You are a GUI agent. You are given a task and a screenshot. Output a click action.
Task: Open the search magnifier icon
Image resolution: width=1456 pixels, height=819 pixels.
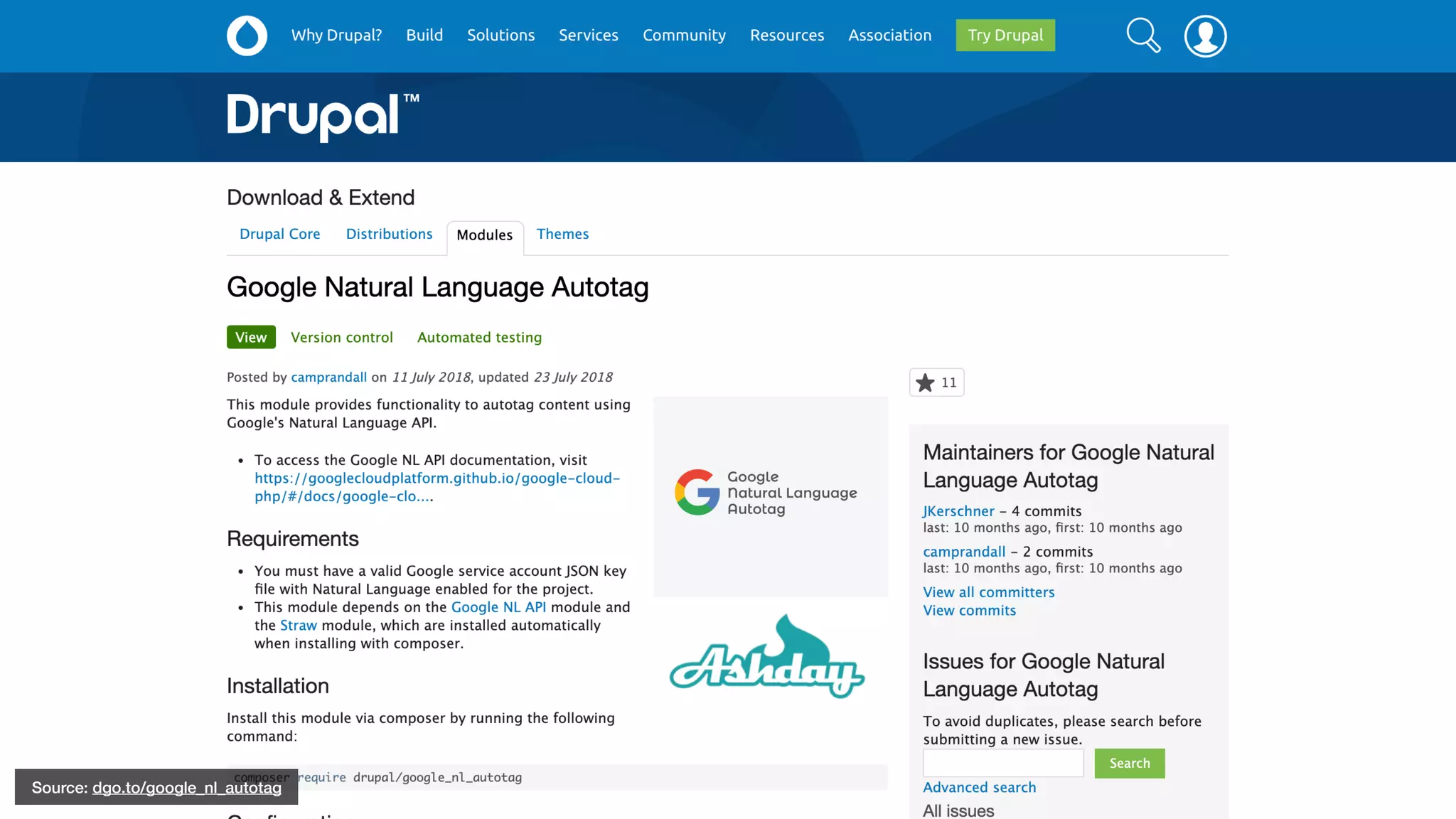click(1143, 36)
